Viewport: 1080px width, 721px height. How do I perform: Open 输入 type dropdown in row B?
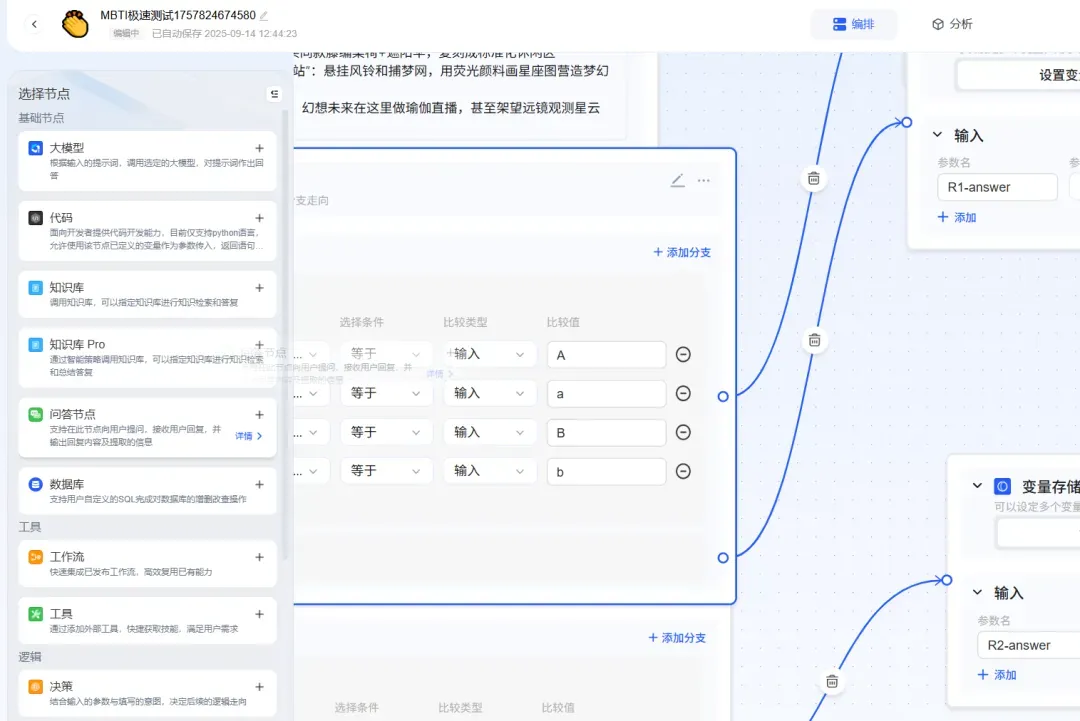pos(490,432)
